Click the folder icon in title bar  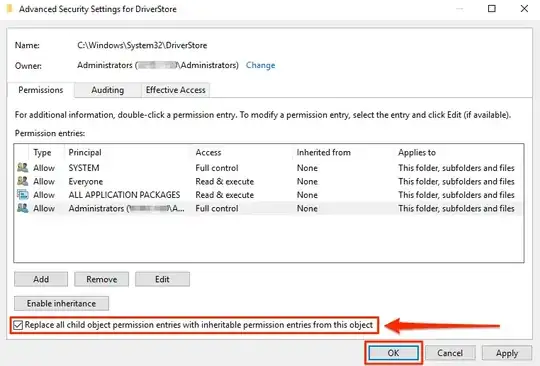click(x=10, y=8)
